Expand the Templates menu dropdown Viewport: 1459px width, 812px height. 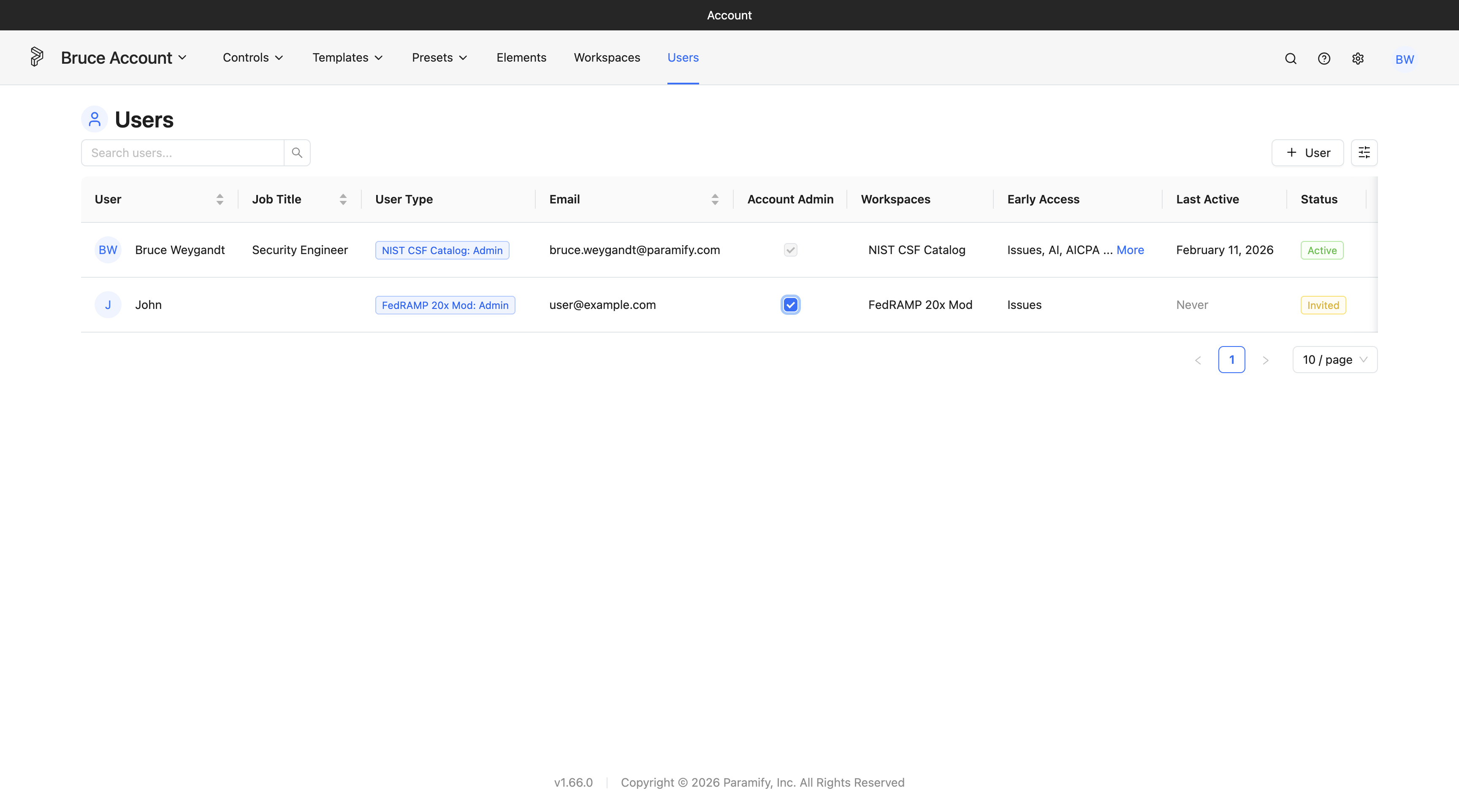click(x=348, y=58)
